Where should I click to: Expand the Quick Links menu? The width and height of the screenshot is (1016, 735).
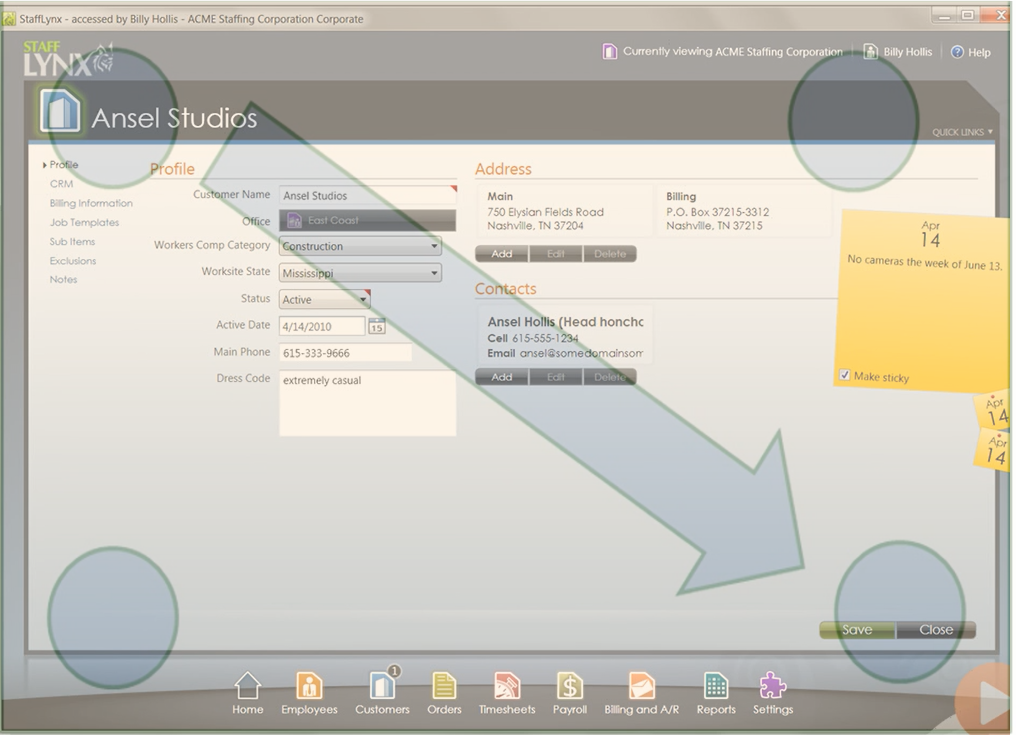point(962,132)
